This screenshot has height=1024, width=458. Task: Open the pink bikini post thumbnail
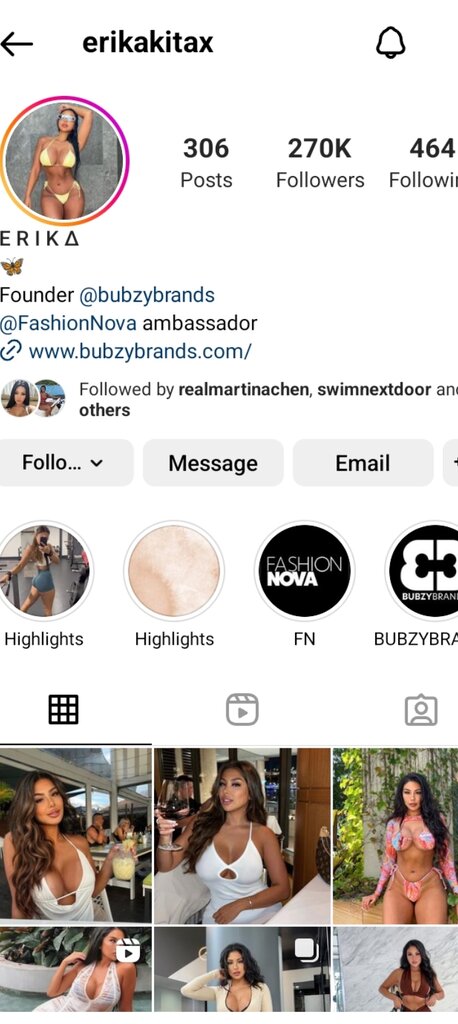pyautogui.click(x=395, y=836)
